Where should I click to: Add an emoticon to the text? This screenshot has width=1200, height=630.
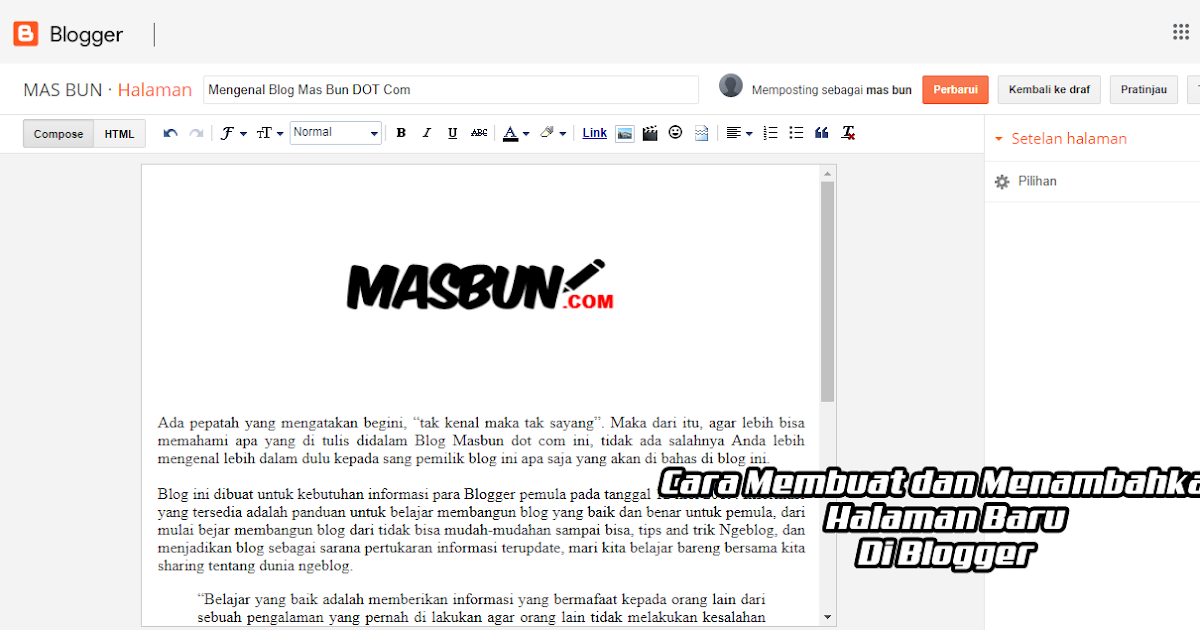676,132
